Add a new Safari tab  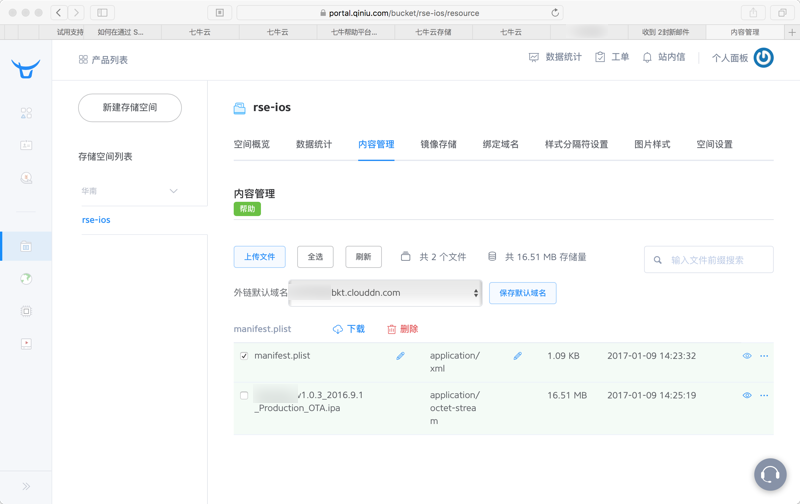tap(792, 32)
